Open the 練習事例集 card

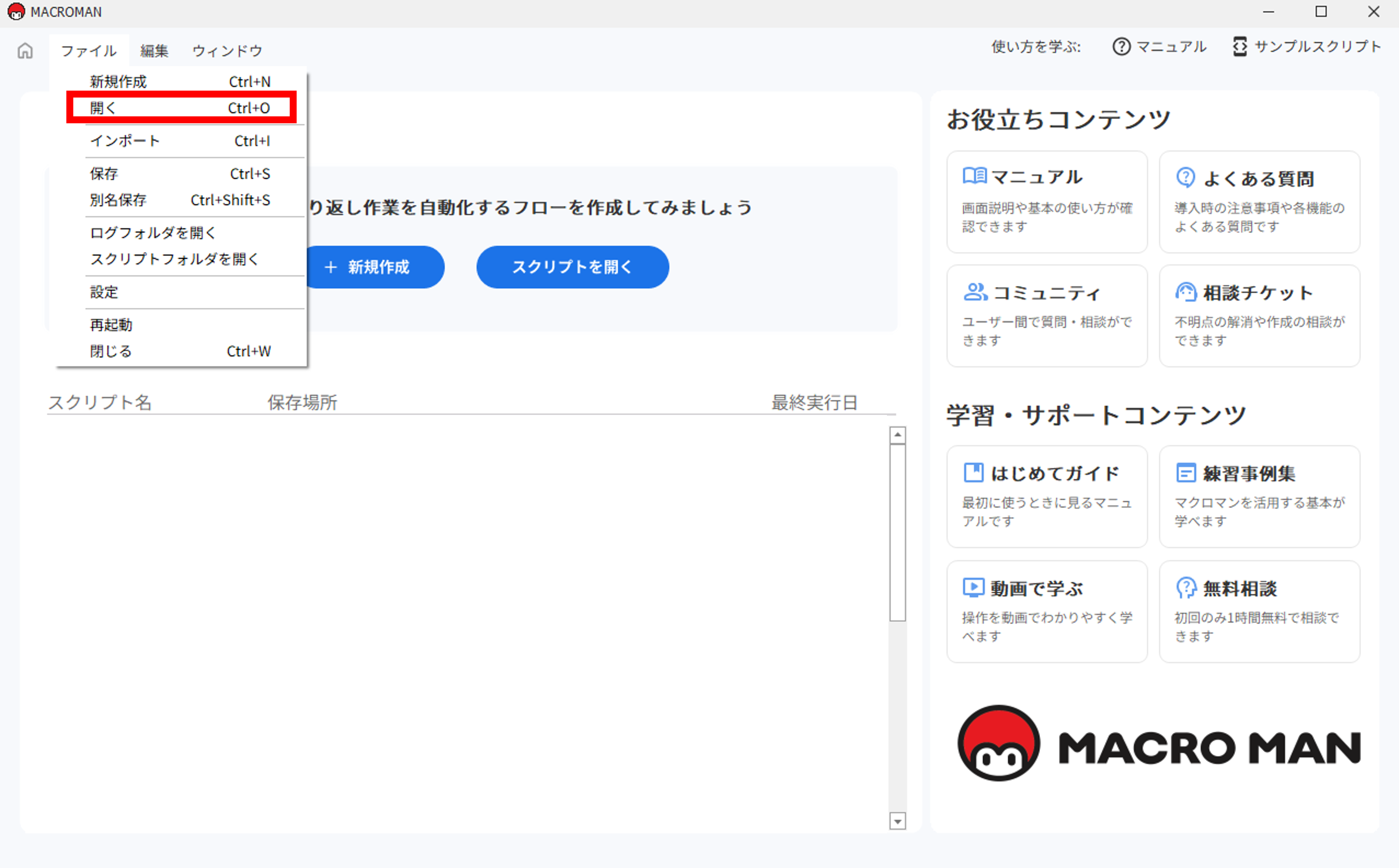tap(1259, 497)
